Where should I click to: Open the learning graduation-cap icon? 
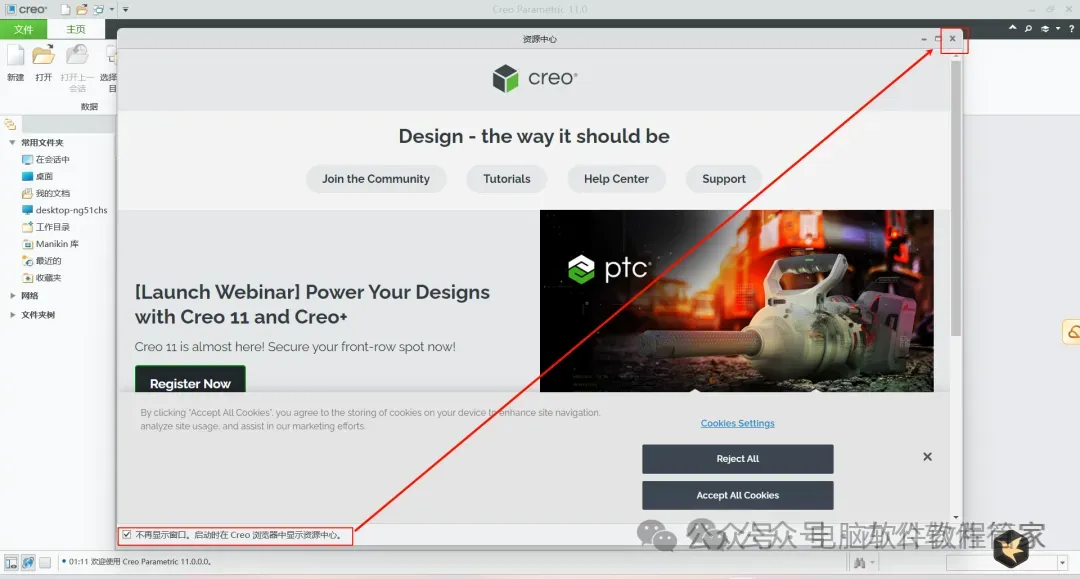point(1045,28)
